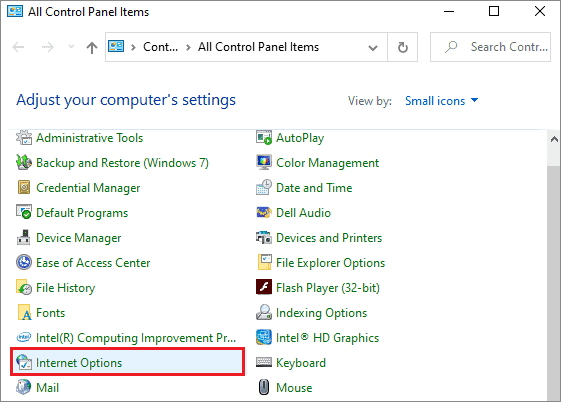Click the Mail icon
The height and width of the screenshot is (402, 561).
[24, 387]
